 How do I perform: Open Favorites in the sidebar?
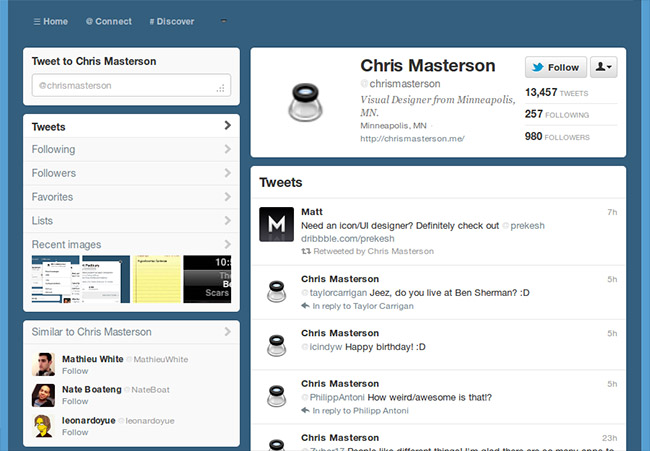coord(131,196)
